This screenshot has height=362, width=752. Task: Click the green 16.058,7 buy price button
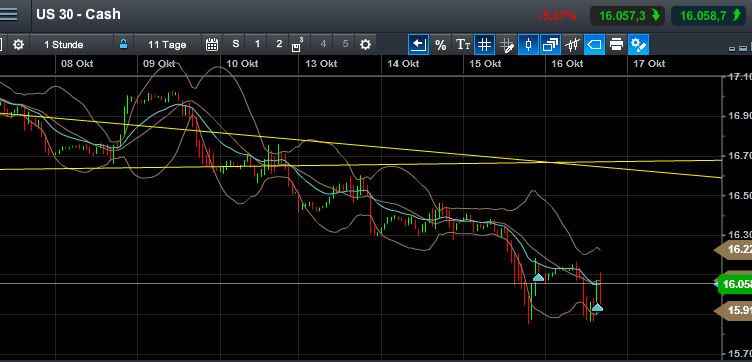pos(708,15)
